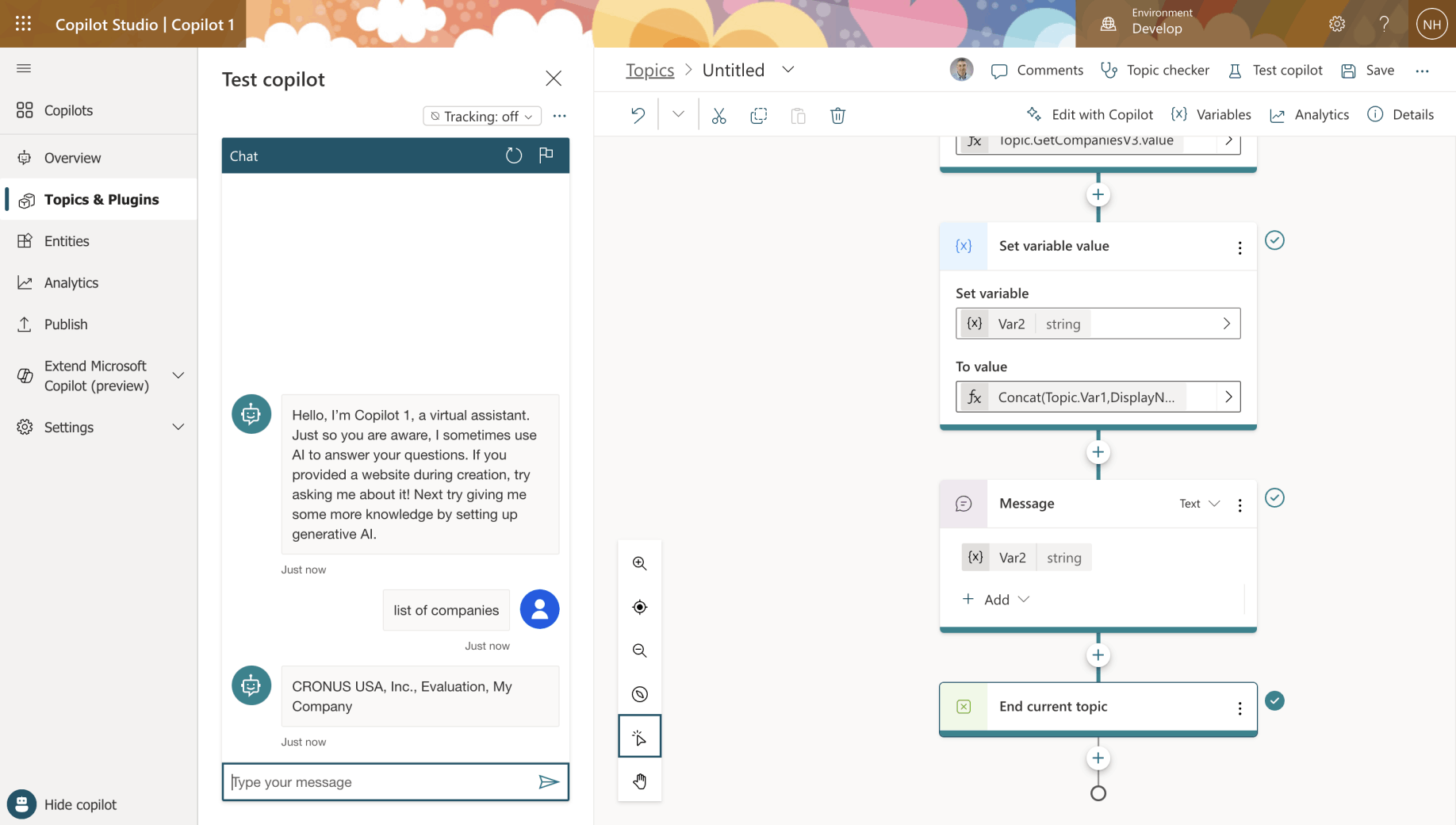Open test panel more options ellipsis

560,116
